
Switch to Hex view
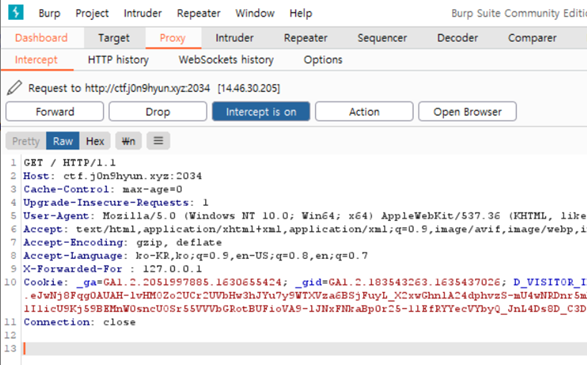(95, 141)
